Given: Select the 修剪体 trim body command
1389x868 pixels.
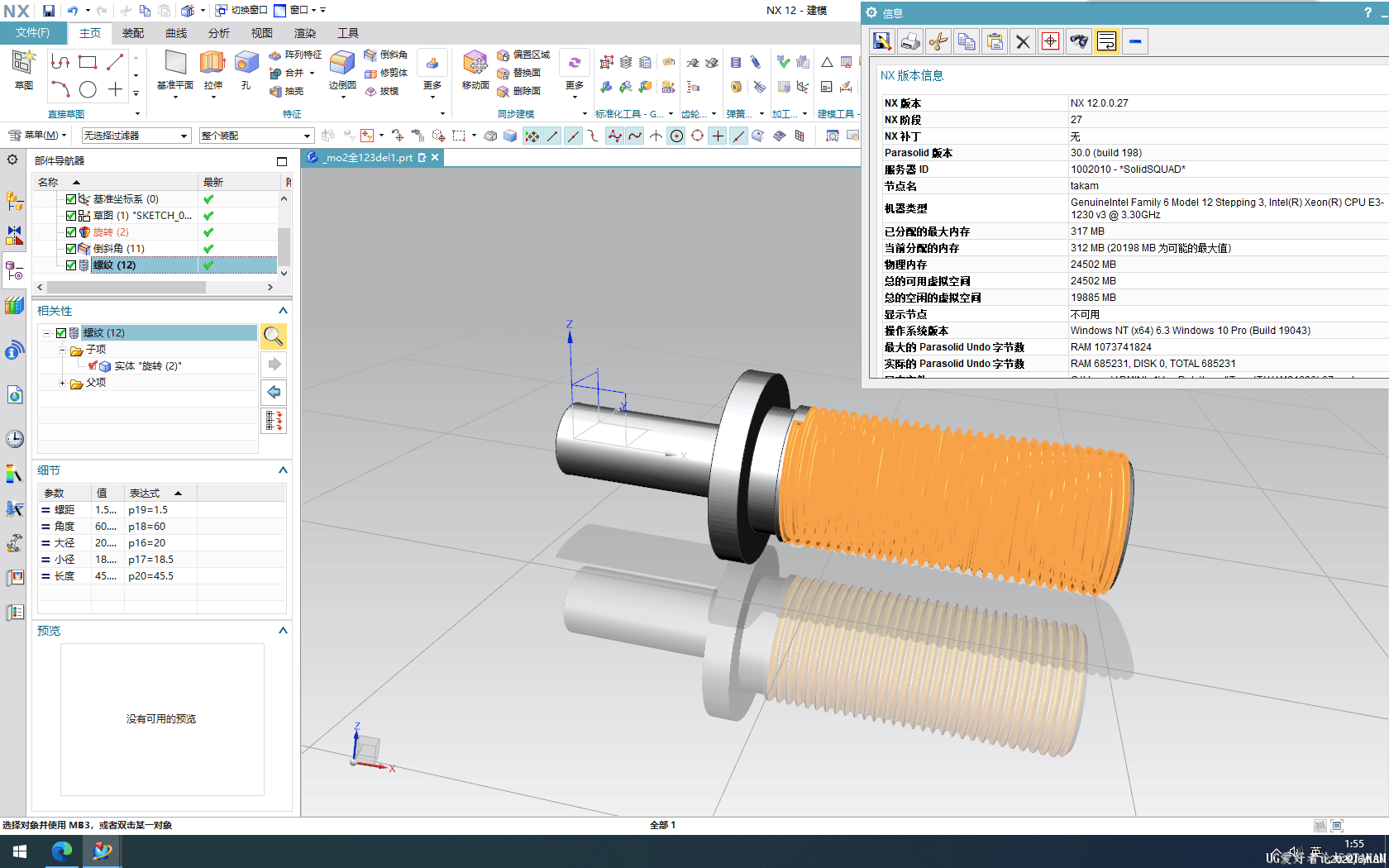Looking at the screenshot, I should pyautogui.click(x=386, y=73).
